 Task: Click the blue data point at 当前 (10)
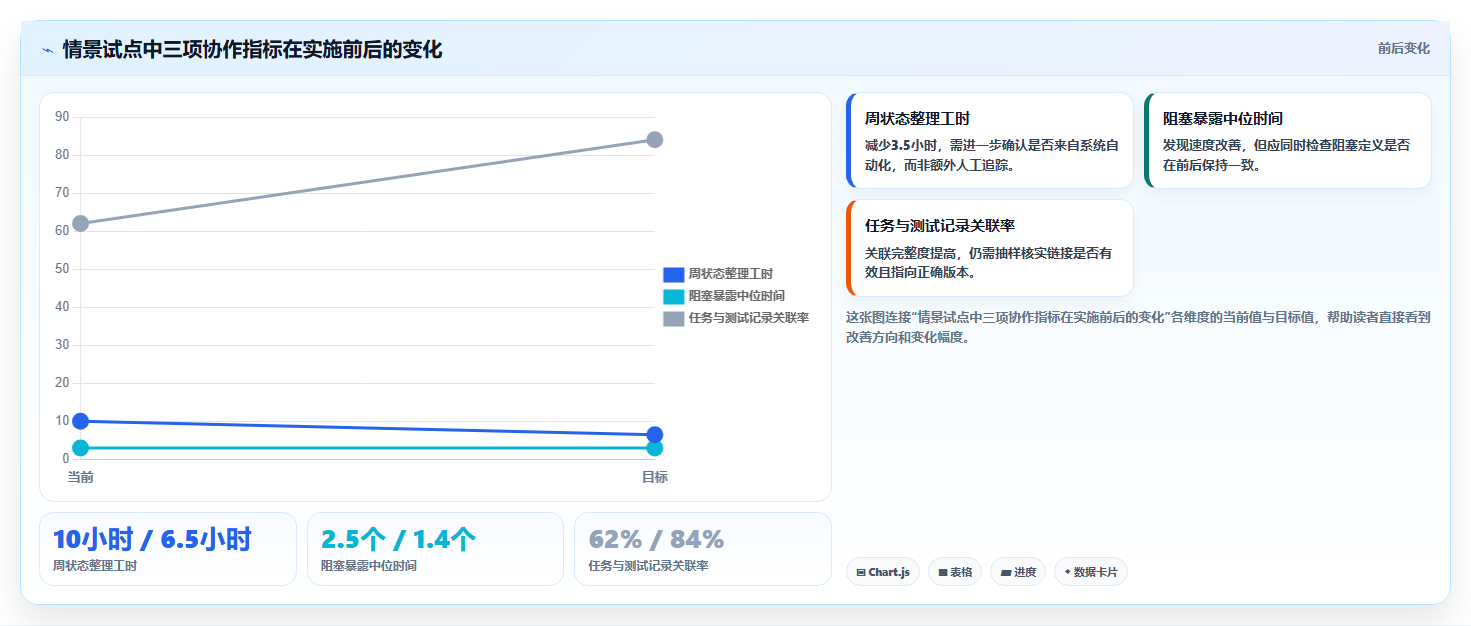pos(81,421)
